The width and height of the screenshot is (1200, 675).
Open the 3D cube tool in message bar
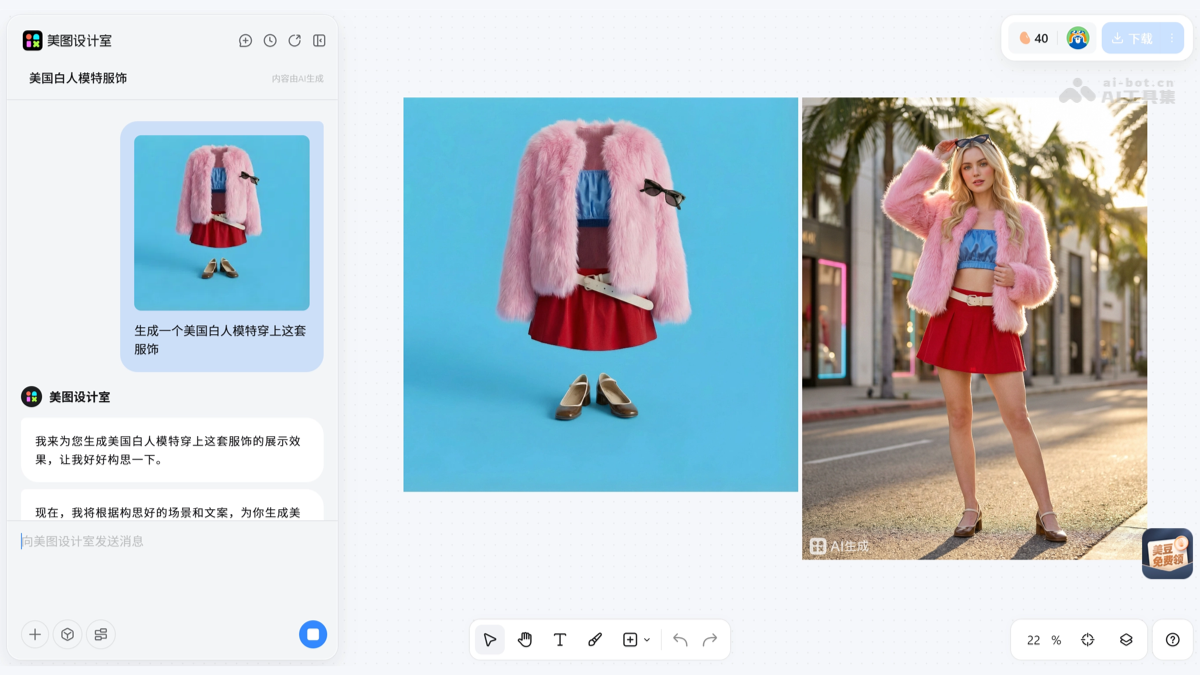point(67,634)
